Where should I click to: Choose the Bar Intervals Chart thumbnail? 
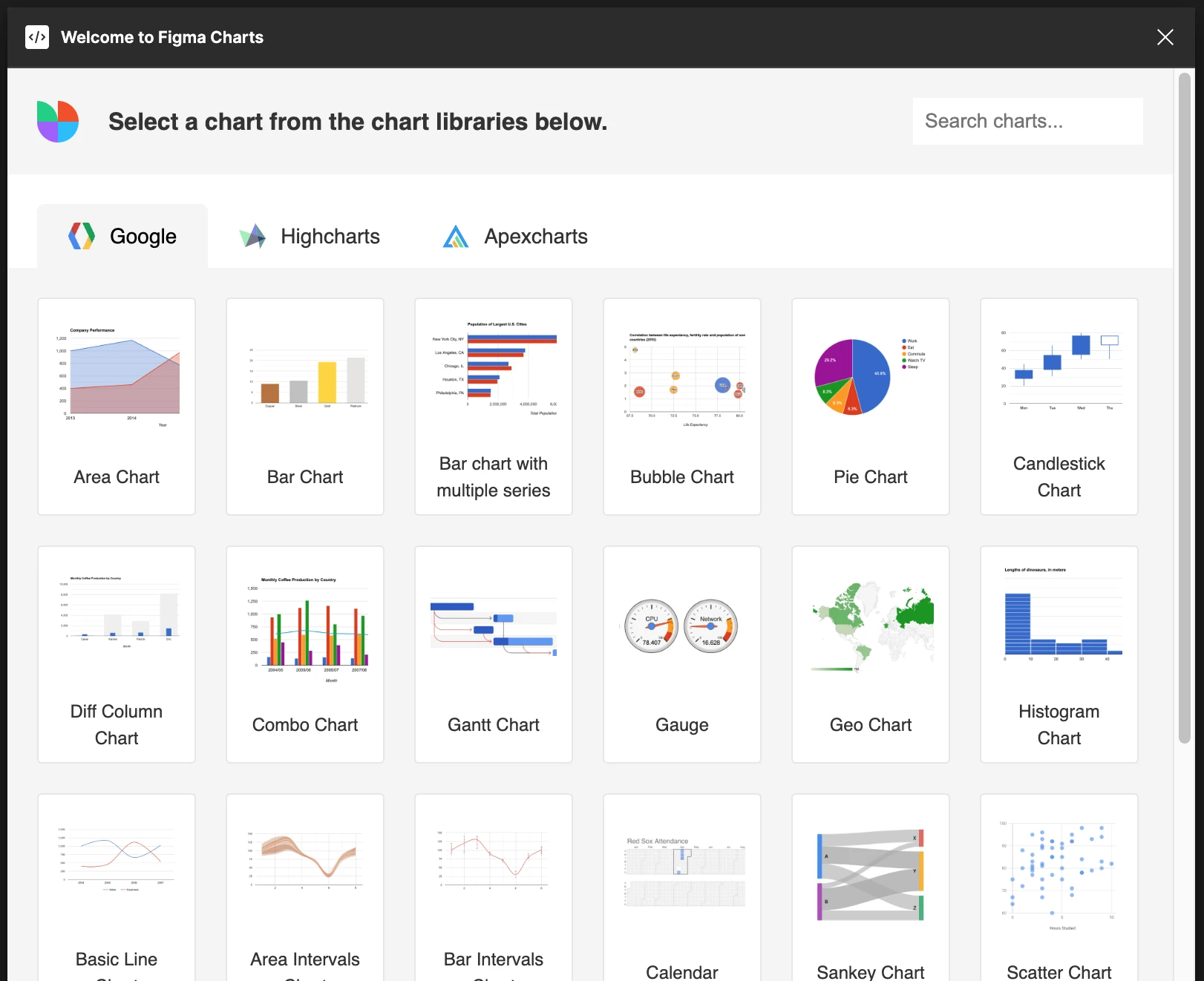point(494,859)
